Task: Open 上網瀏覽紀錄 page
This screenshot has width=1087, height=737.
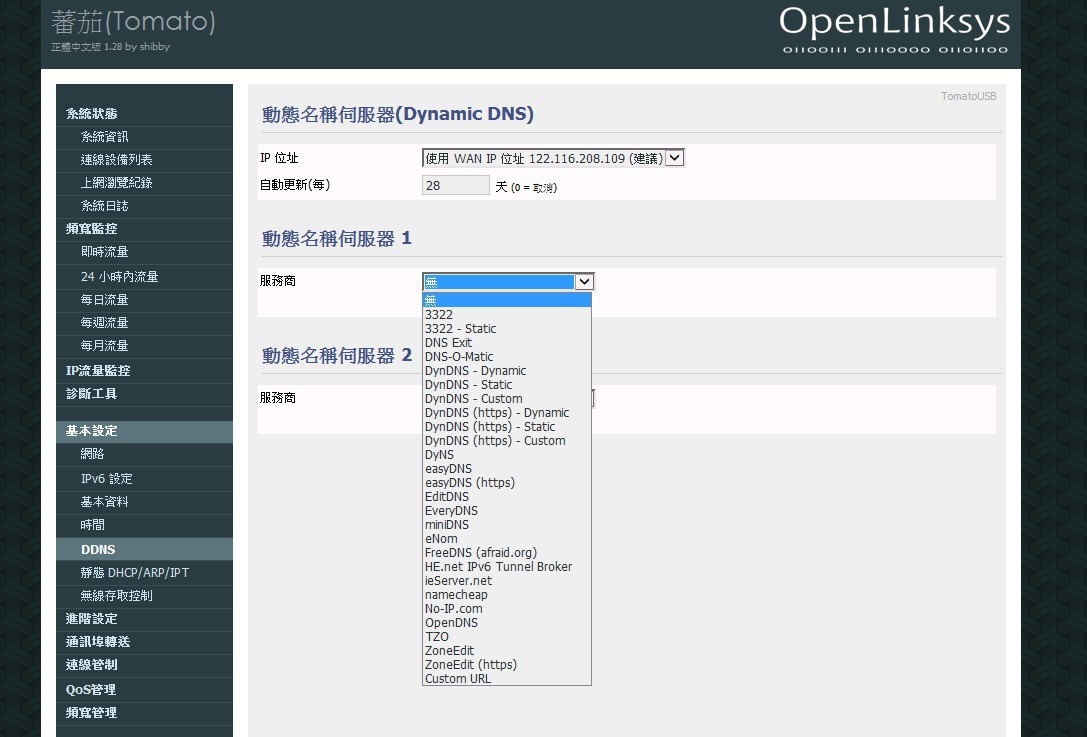Action: (144, 183)
